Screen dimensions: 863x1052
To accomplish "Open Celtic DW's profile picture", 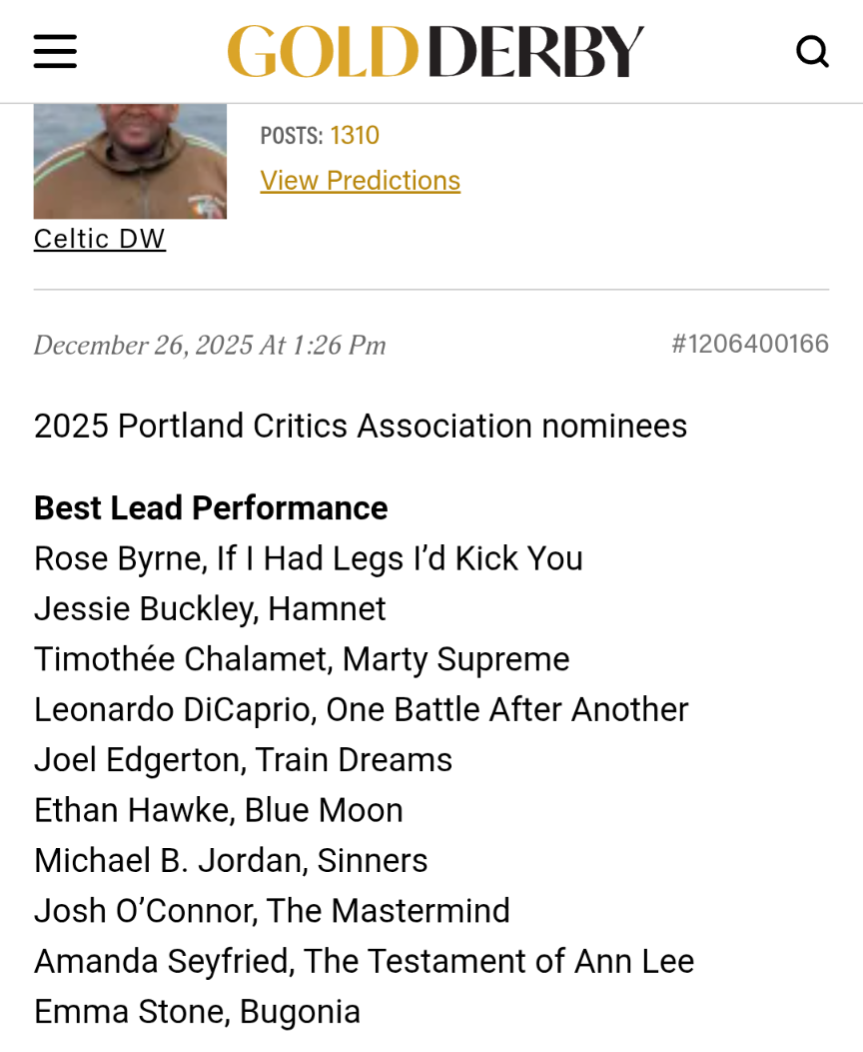I will tap(130, 160).
